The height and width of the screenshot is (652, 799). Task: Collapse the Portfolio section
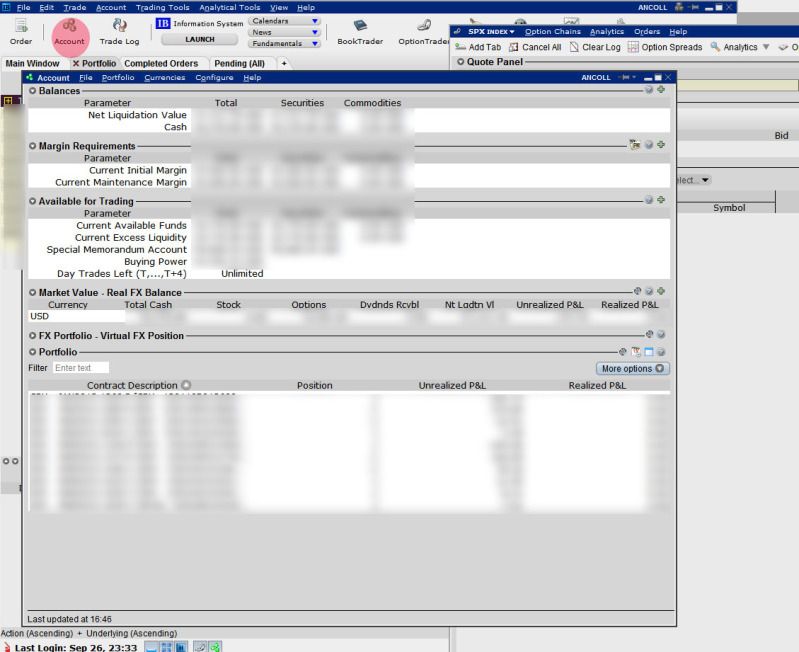coord(33,352)
